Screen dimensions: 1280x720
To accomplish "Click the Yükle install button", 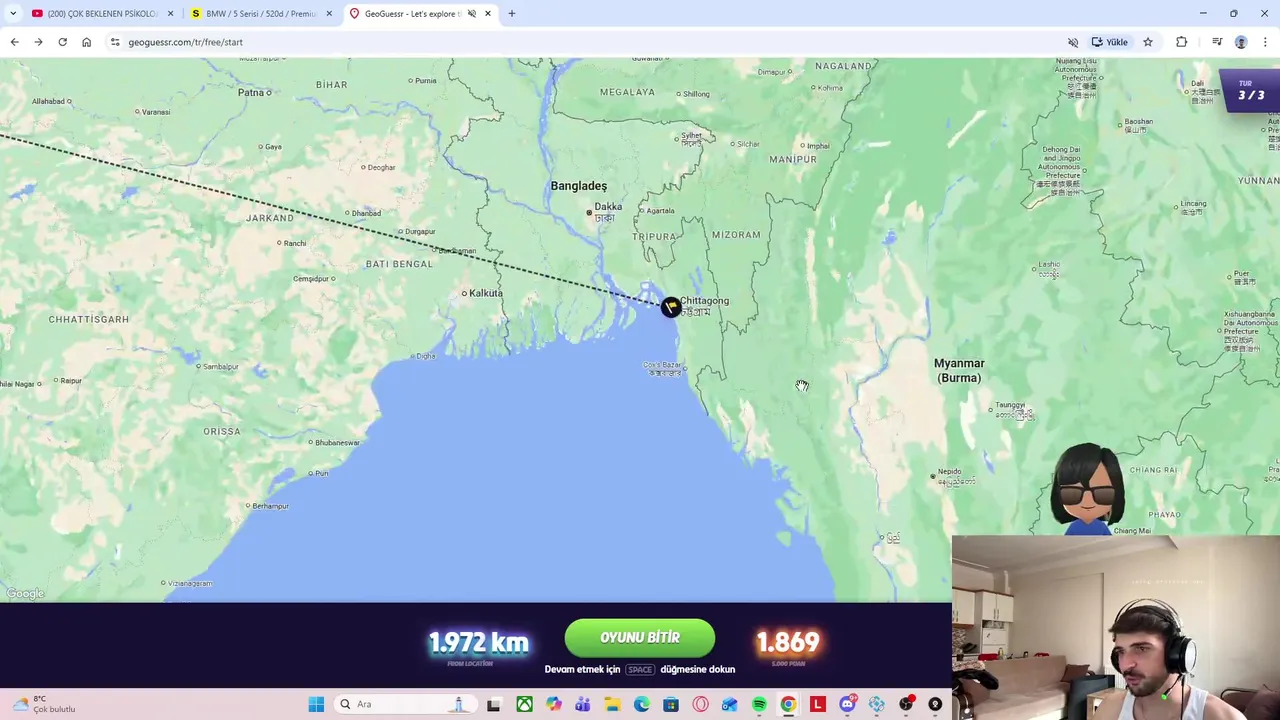I will [x=1110, y=42].
